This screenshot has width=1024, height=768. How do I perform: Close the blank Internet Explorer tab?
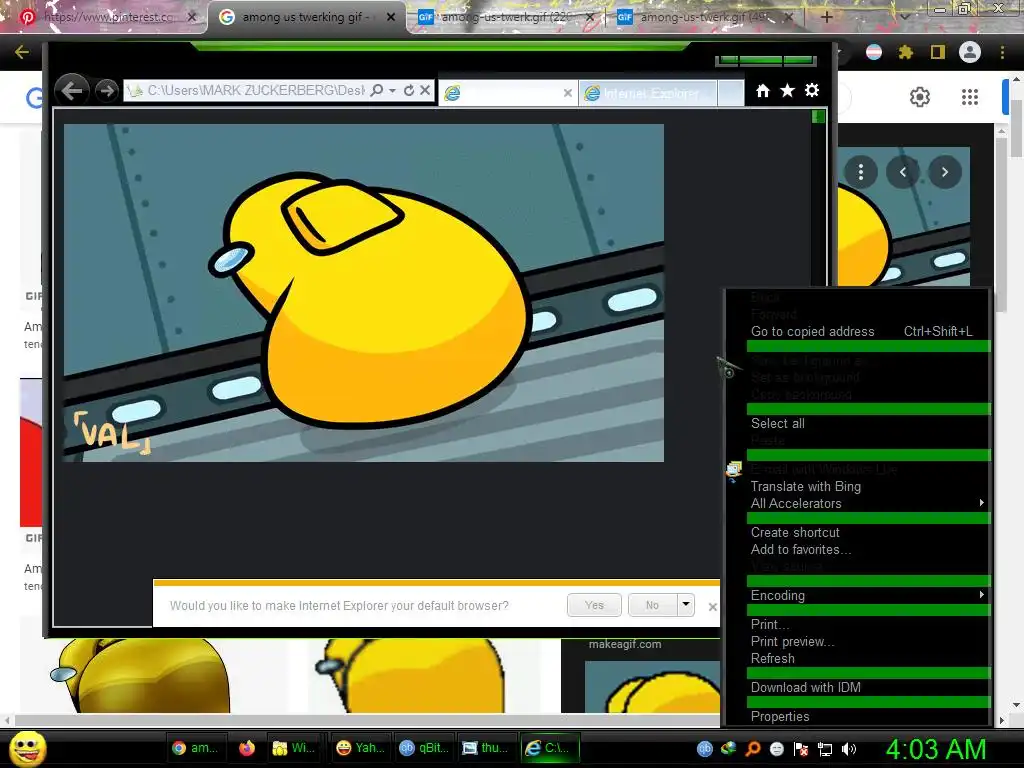[x=568, y=93]
